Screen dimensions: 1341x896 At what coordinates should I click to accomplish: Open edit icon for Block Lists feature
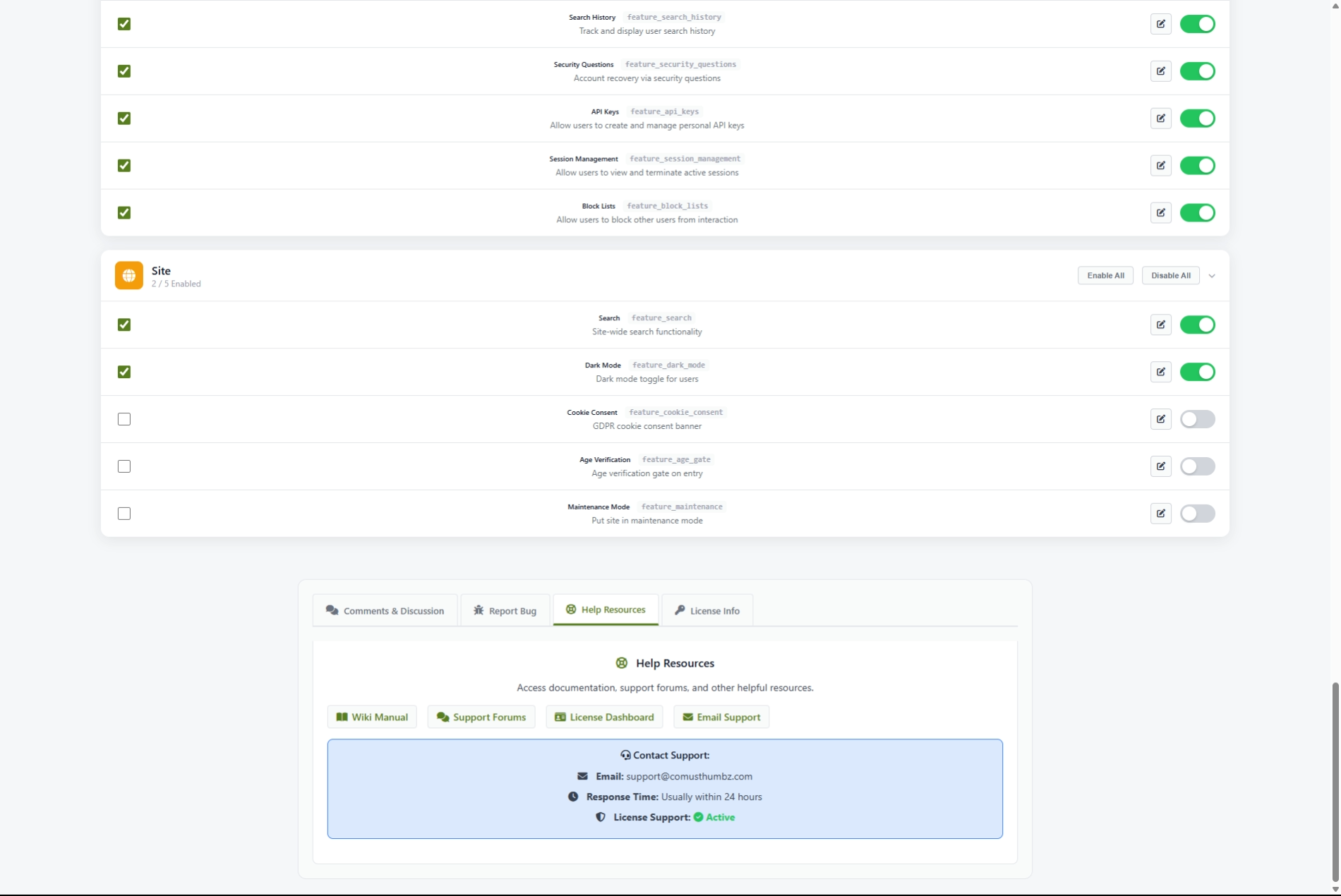(1160, 213)
